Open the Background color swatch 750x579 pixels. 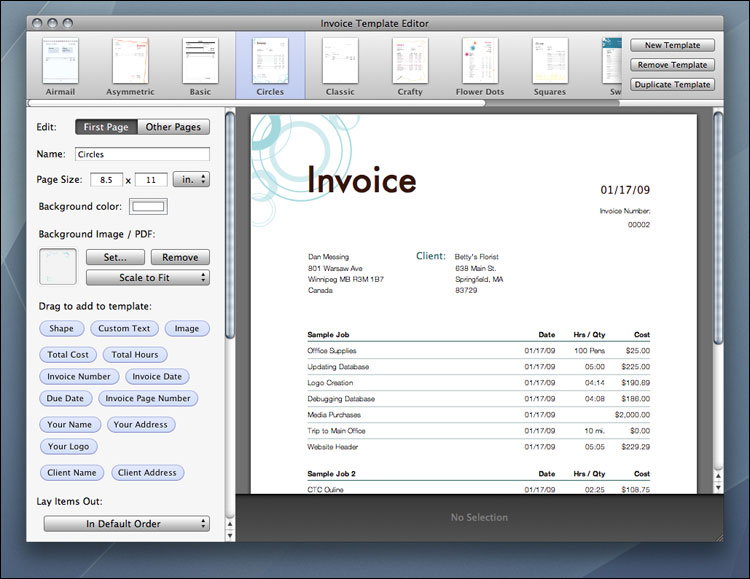(x=148, y=206)
